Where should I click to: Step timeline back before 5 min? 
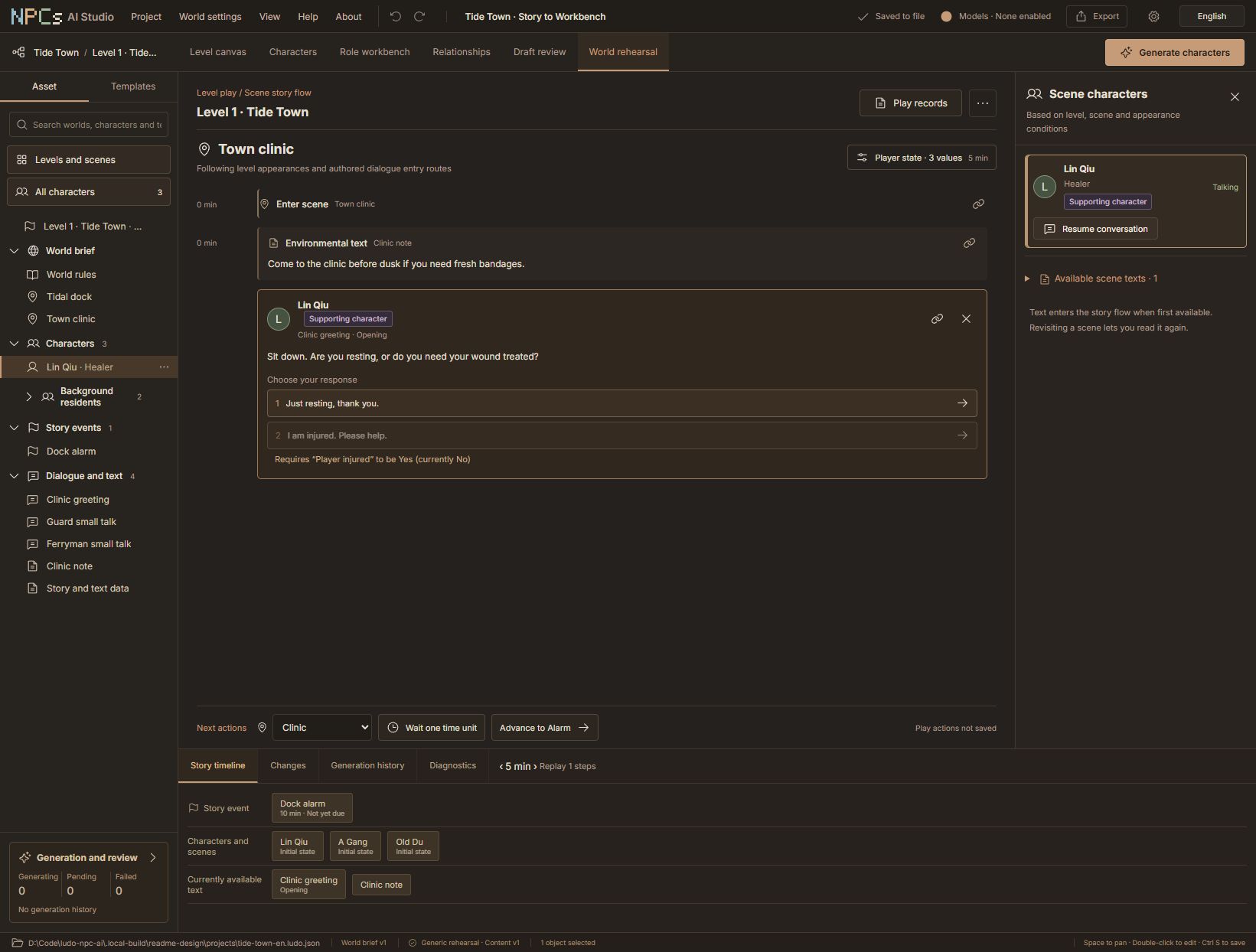(x=501, y=766)
